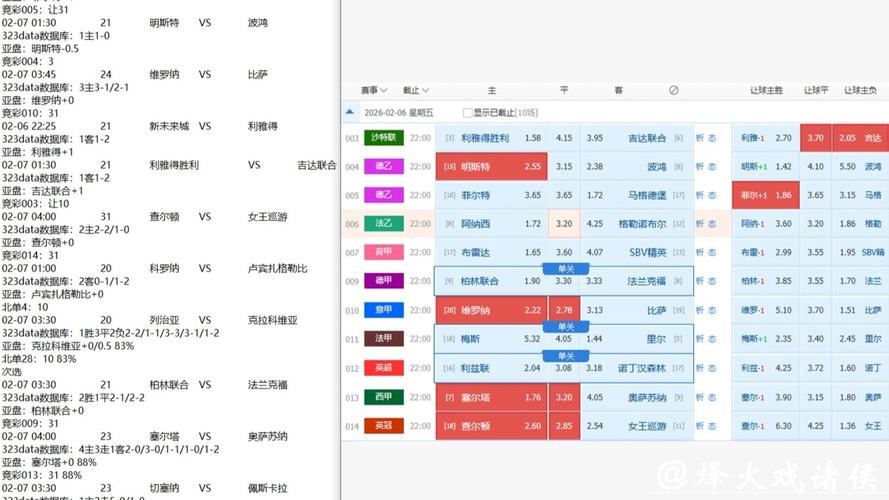
Task: Select 阿纳西 draw odds 3.20
Action: tap(564, 224)
